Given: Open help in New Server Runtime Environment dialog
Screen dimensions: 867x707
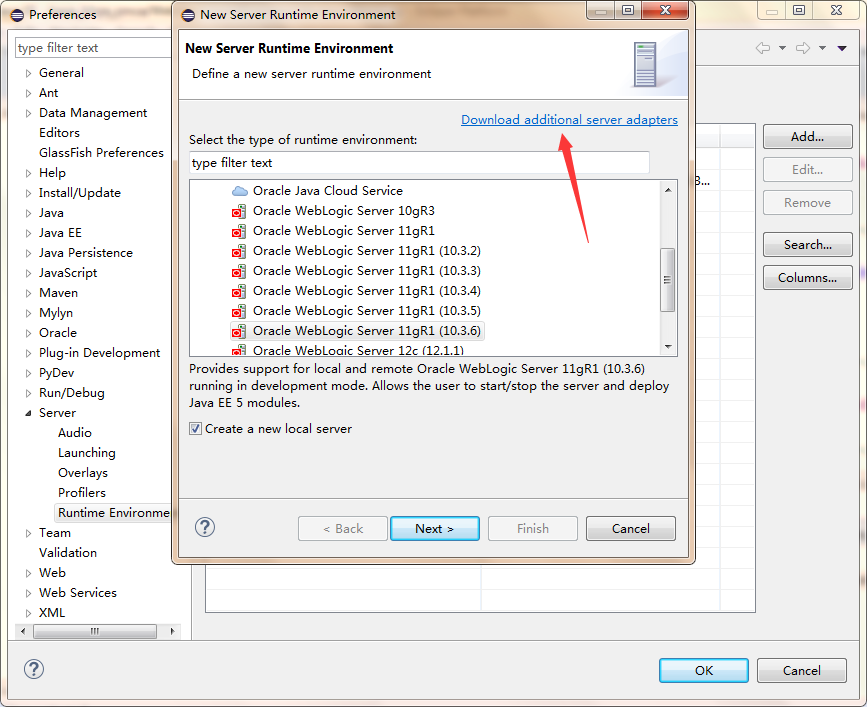Looking at the screenshot, I should 205,527.
